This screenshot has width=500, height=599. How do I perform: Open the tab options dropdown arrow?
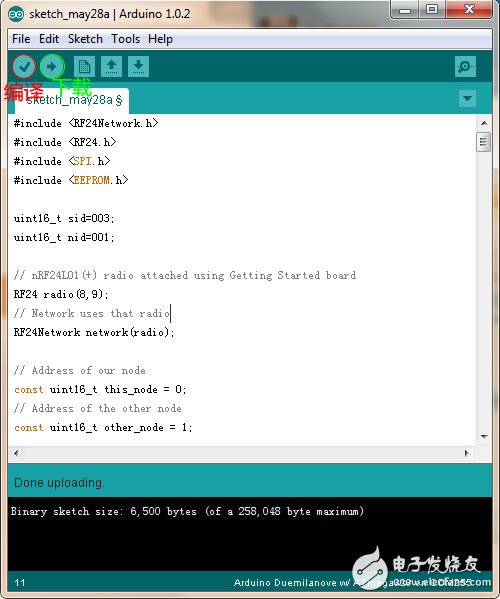[467, 99]
